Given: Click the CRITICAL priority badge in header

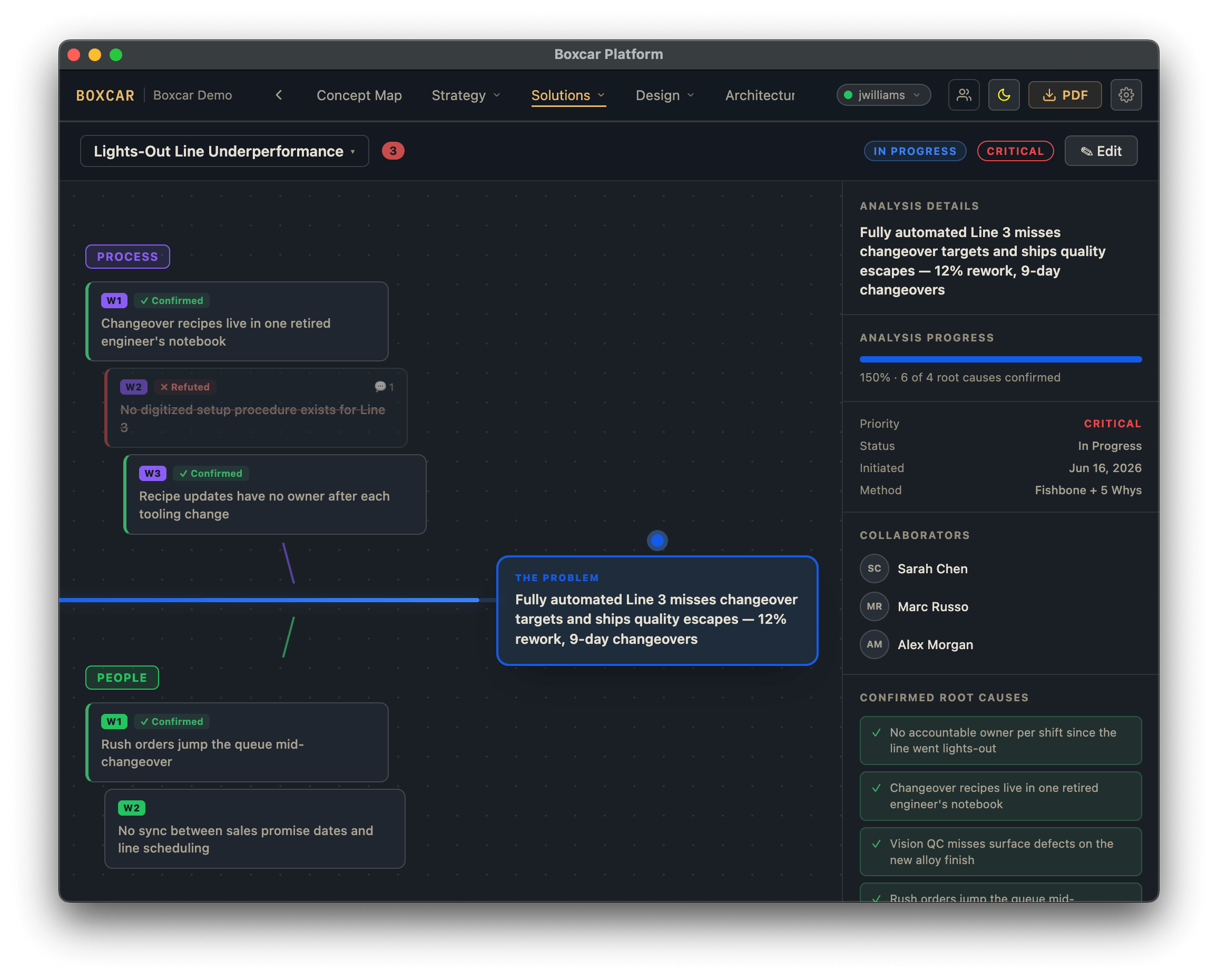Looking at the screenshot, I should [x=1015, y=151].
